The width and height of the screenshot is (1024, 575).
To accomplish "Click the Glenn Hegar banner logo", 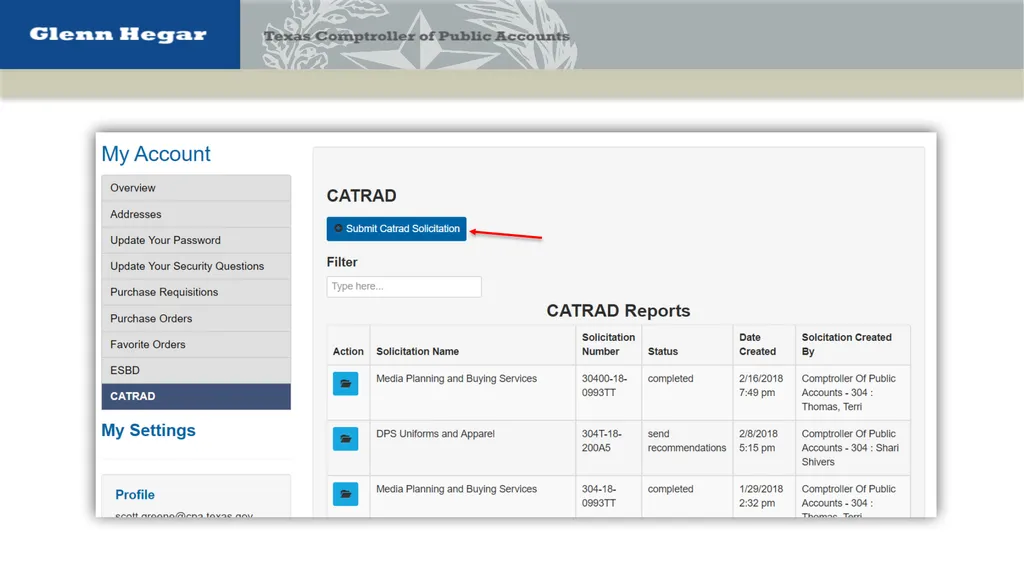I will pos(118,35).
